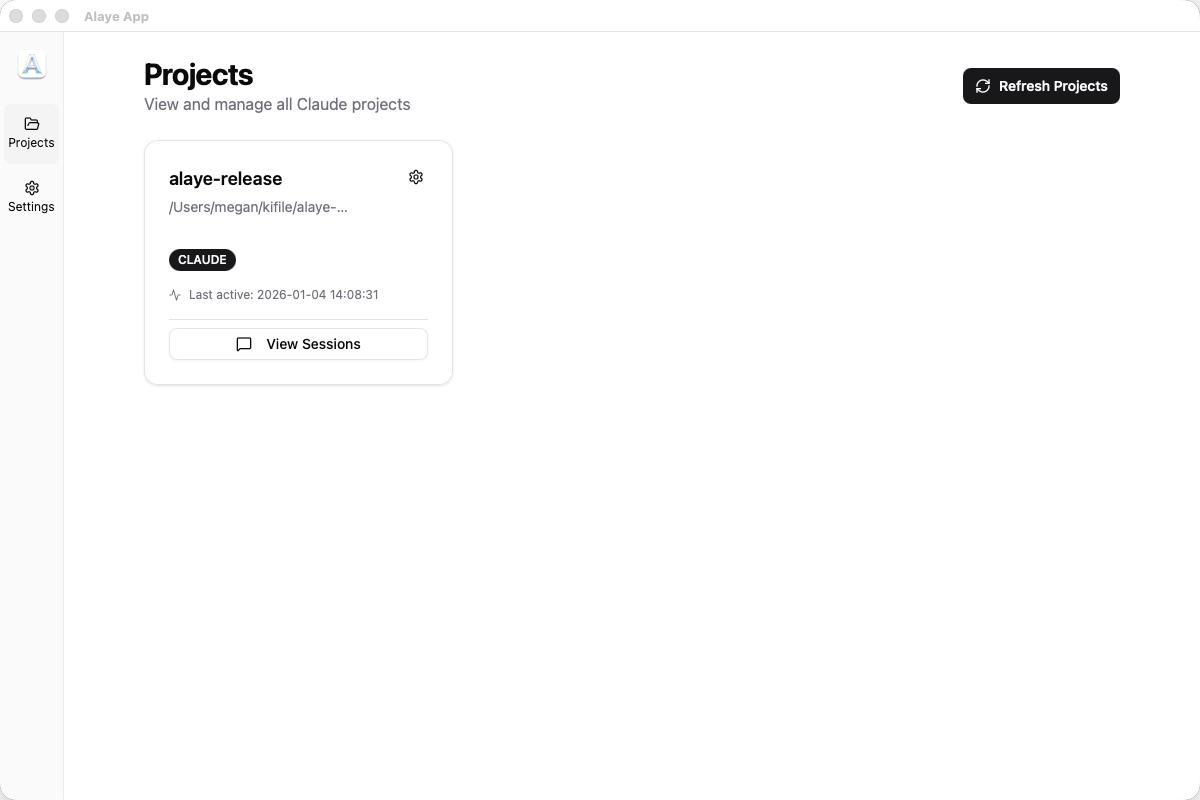Open the Settings gear icon in sidebar

click(31, 188)
